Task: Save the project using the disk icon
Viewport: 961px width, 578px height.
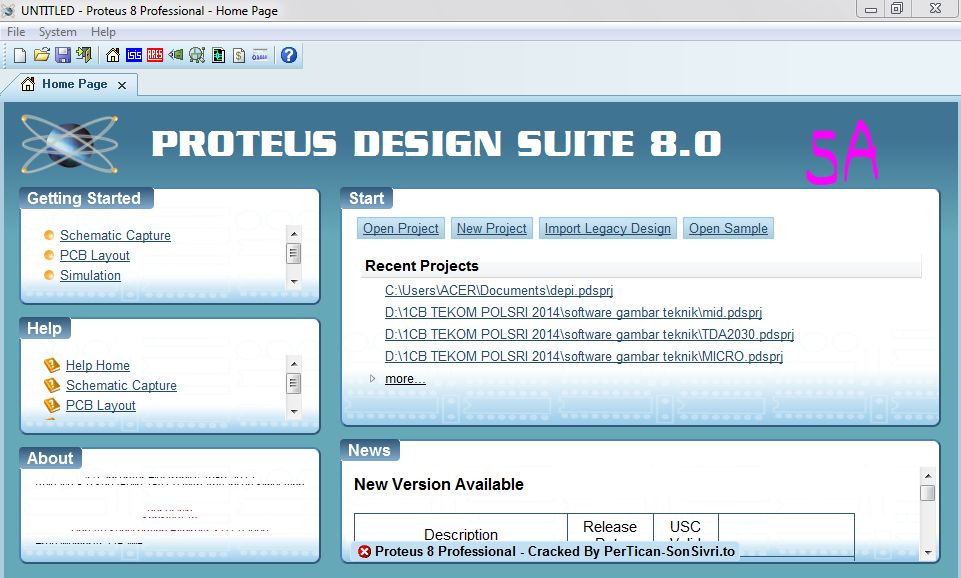Action: pyautogui.click(x=63, y=55)
